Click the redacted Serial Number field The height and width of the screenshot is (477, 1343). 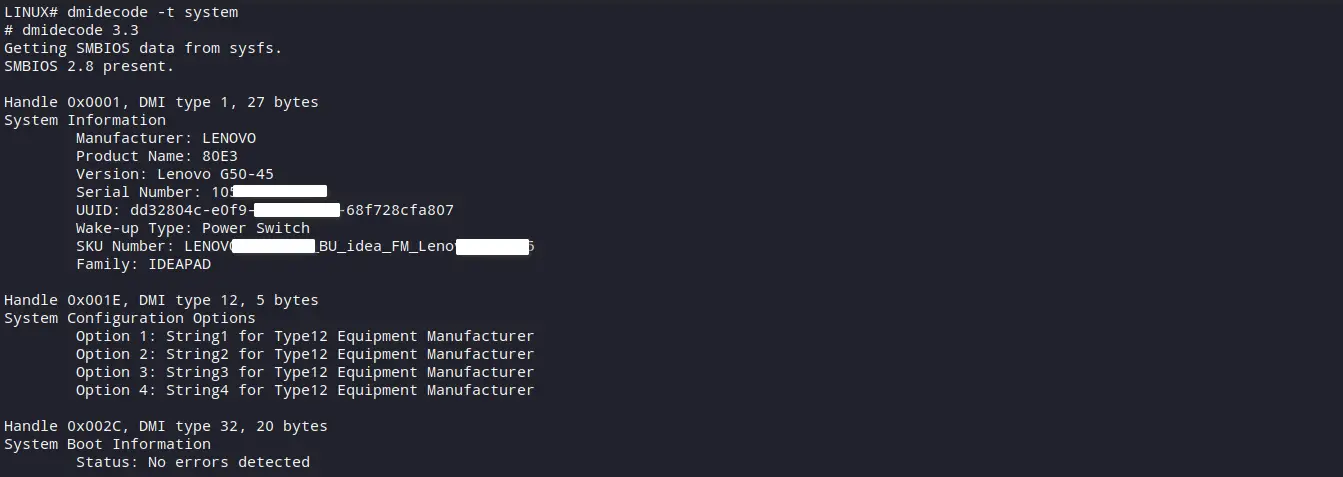[270, 192]
